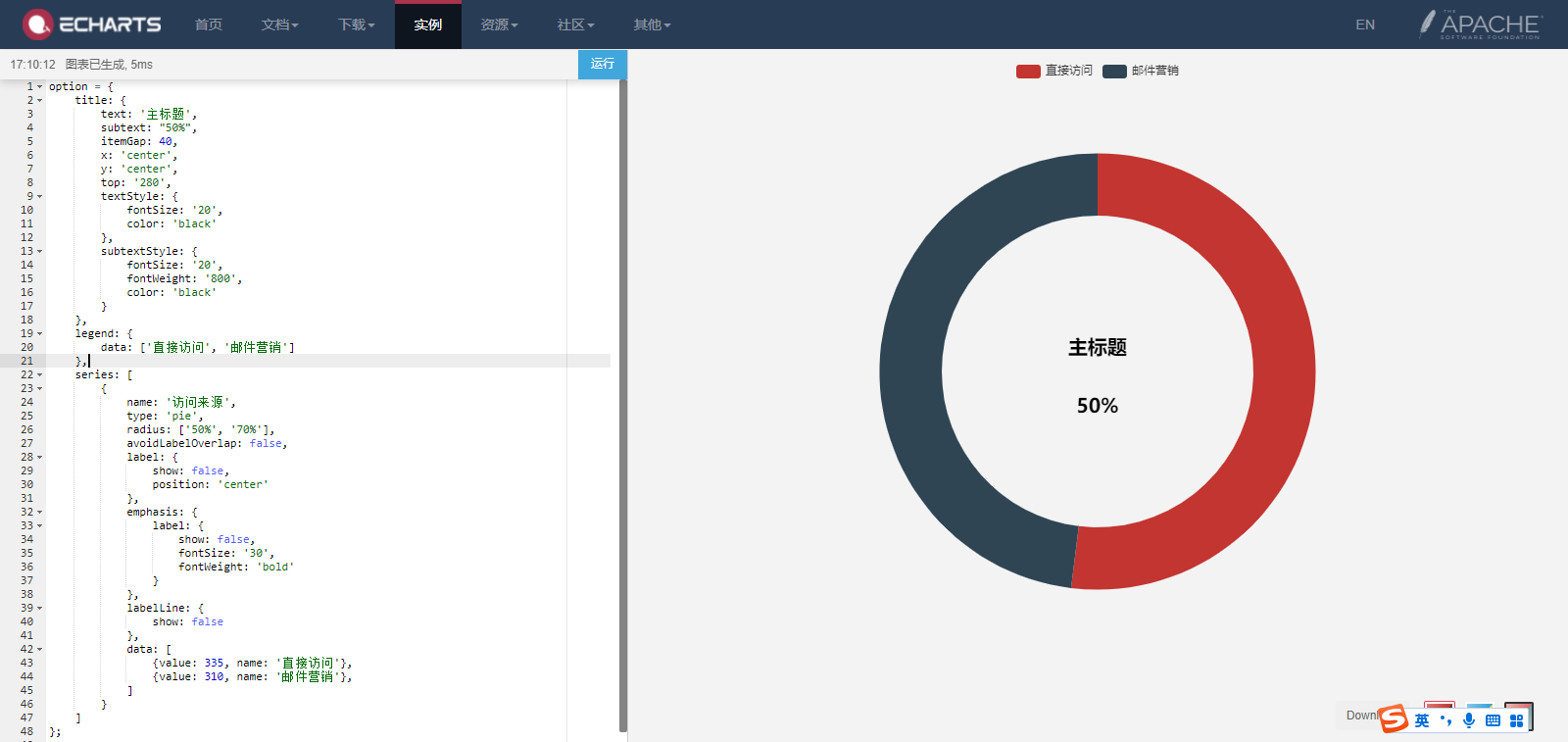The width and height of the screenshot is (1568, 742).
Task: Click the code line position: 'center'
Action: 211,485
